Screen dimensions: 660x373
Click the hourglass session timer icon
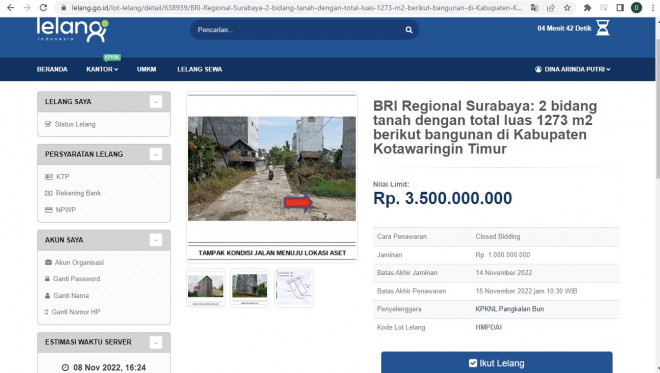[x=603, y=28]
